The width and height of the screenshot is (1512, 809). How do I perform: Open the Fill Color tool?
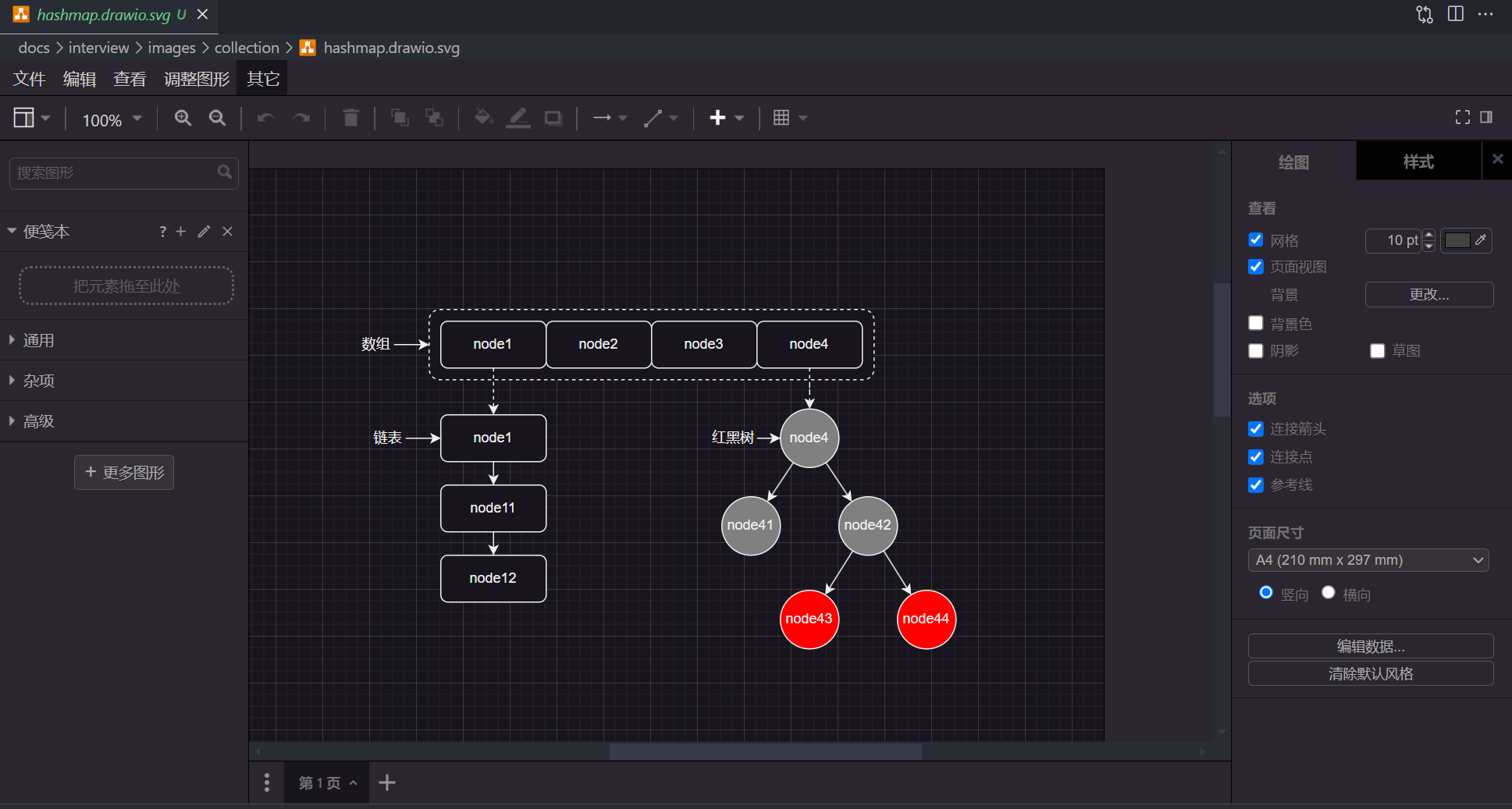(483, 118)
